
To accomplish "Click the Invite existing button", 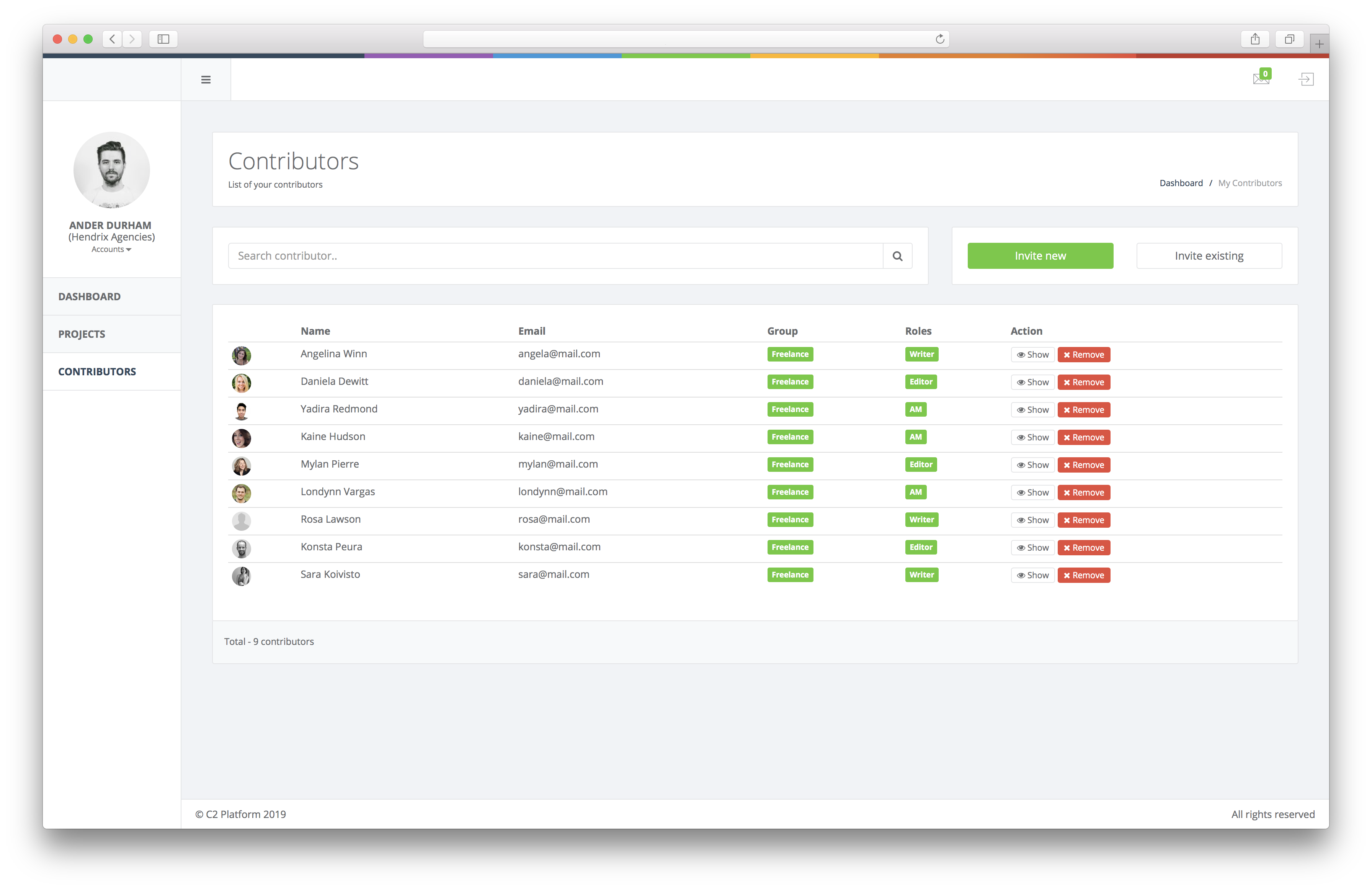I will click(x=1209, y=256).
